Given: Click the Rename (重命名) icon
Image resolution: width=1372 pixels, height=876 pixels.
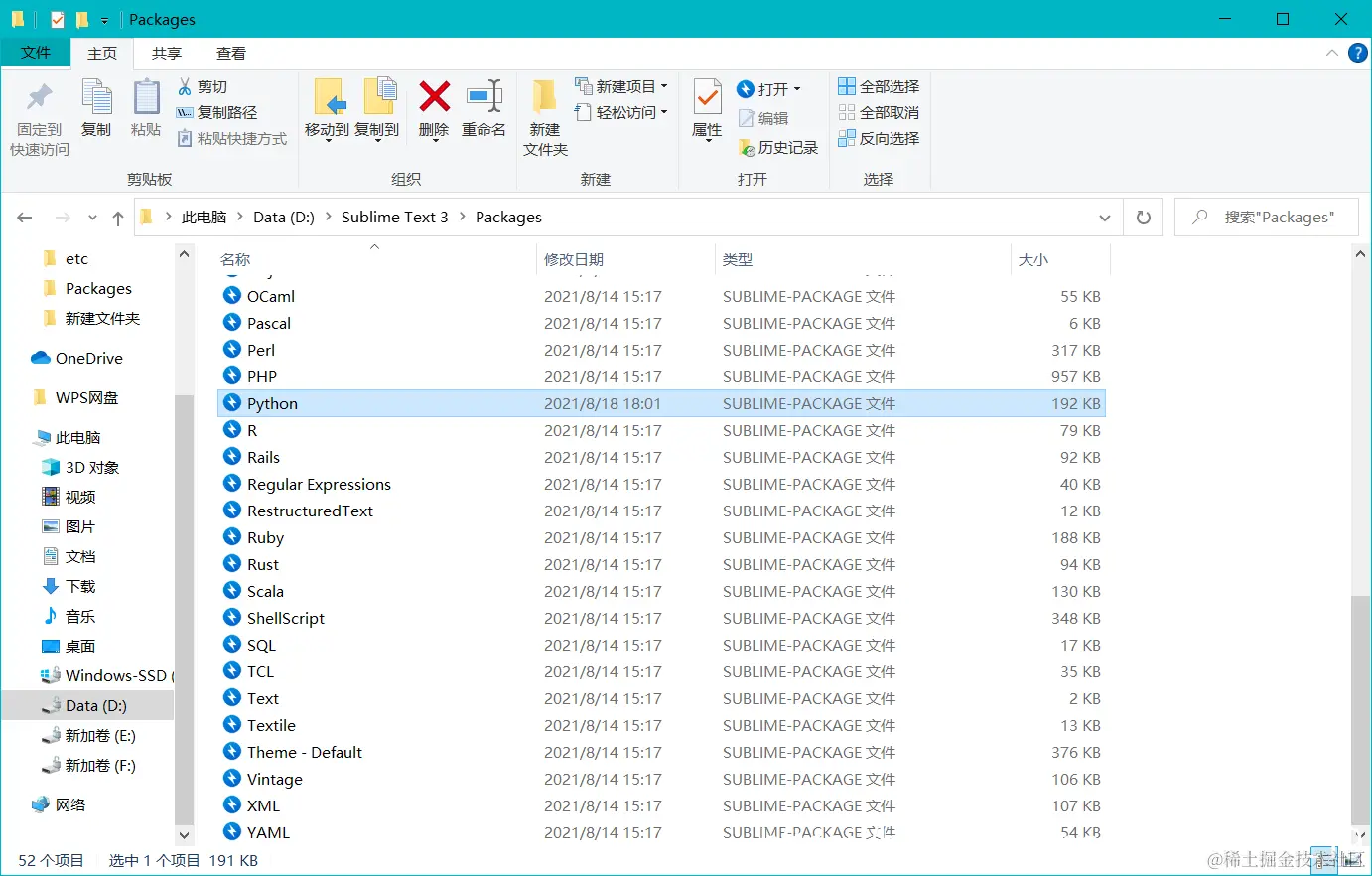Looking at the screenshot, I should [x=484, y=97].
